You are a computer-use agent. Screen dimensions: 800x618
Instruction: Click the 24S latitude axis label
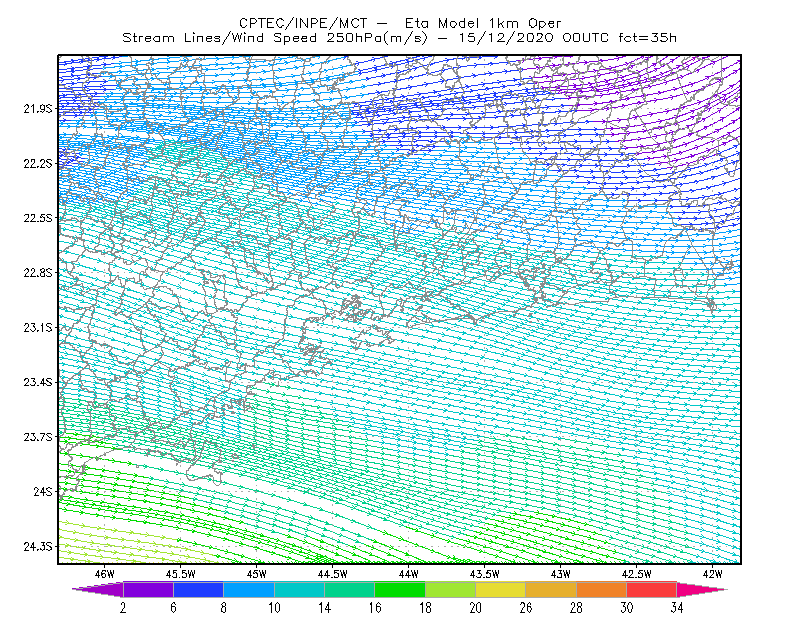(43, 491)
